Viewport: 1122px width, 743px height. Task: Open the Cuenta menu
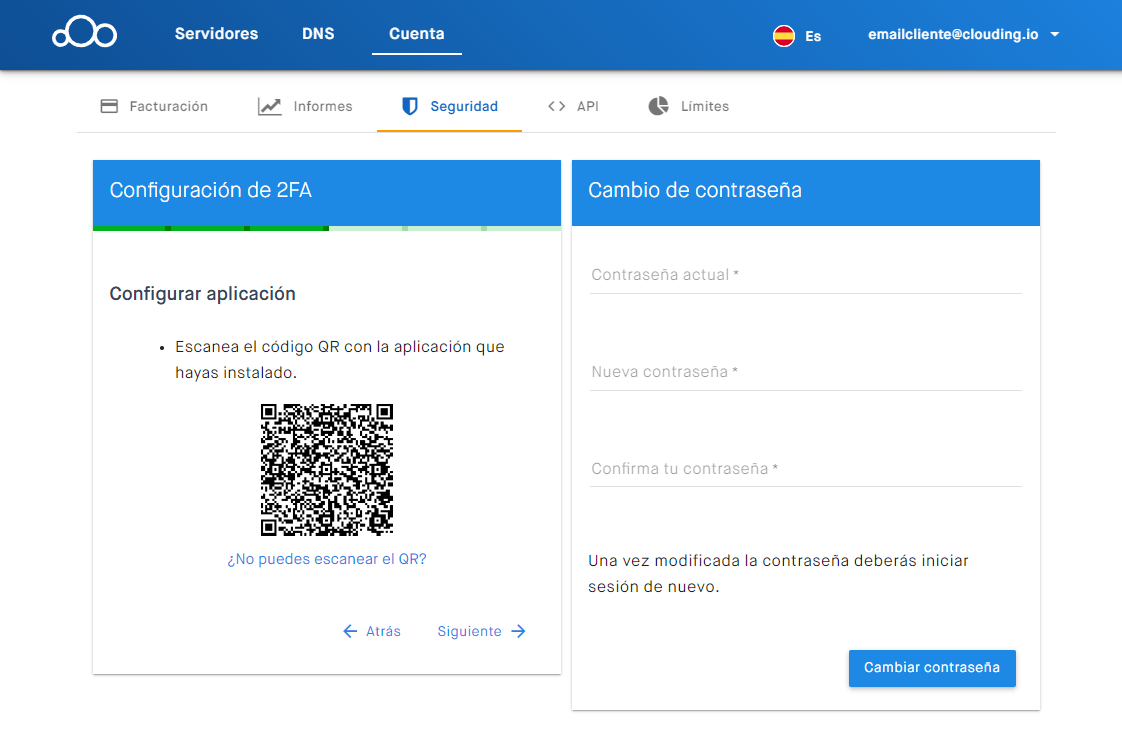point(416,34)
